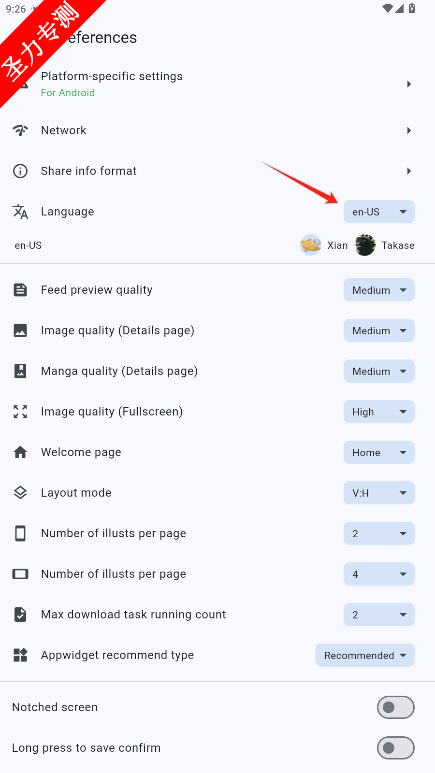
Task: Tap the Welcome page home icon
Action: [20, 452]
